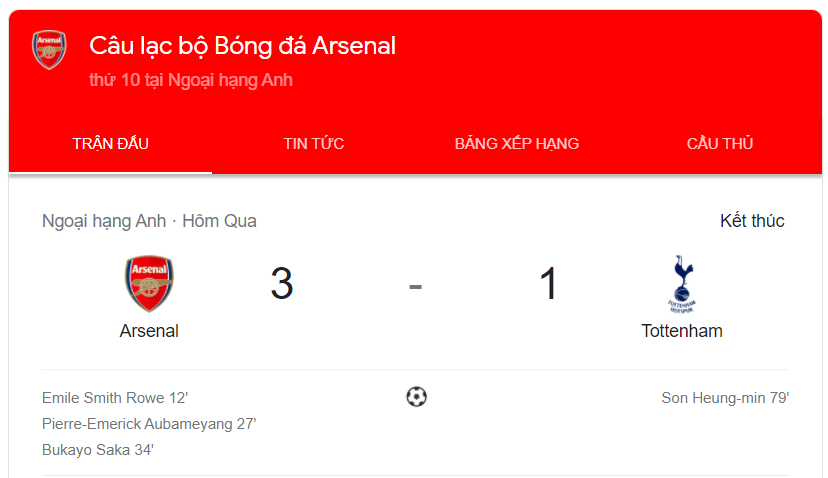Open the TRẬN ĐẤU tab

[110, 144]
